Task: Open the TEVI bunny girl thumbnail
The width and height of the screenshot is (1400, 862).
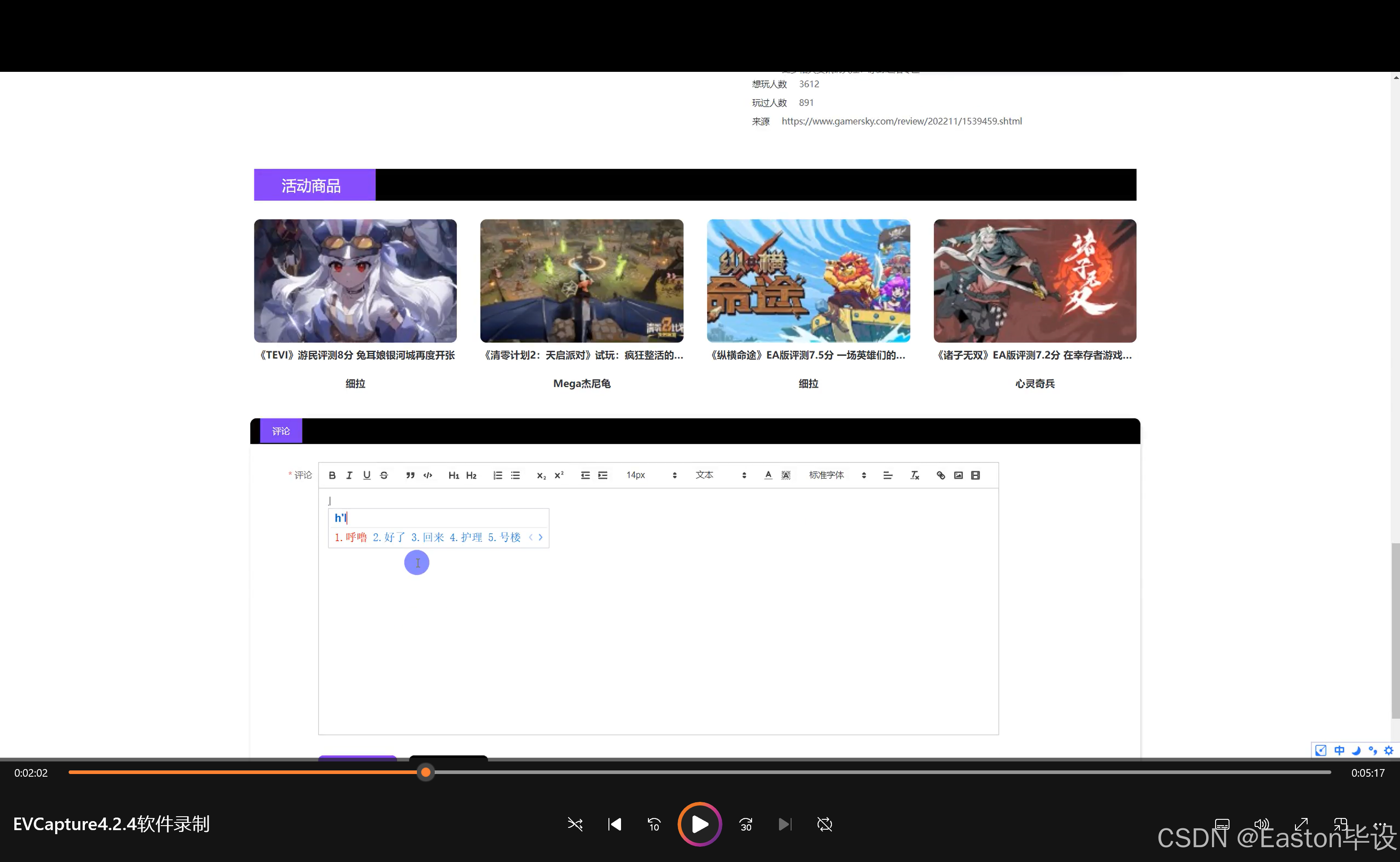Action: coord(355,281)
